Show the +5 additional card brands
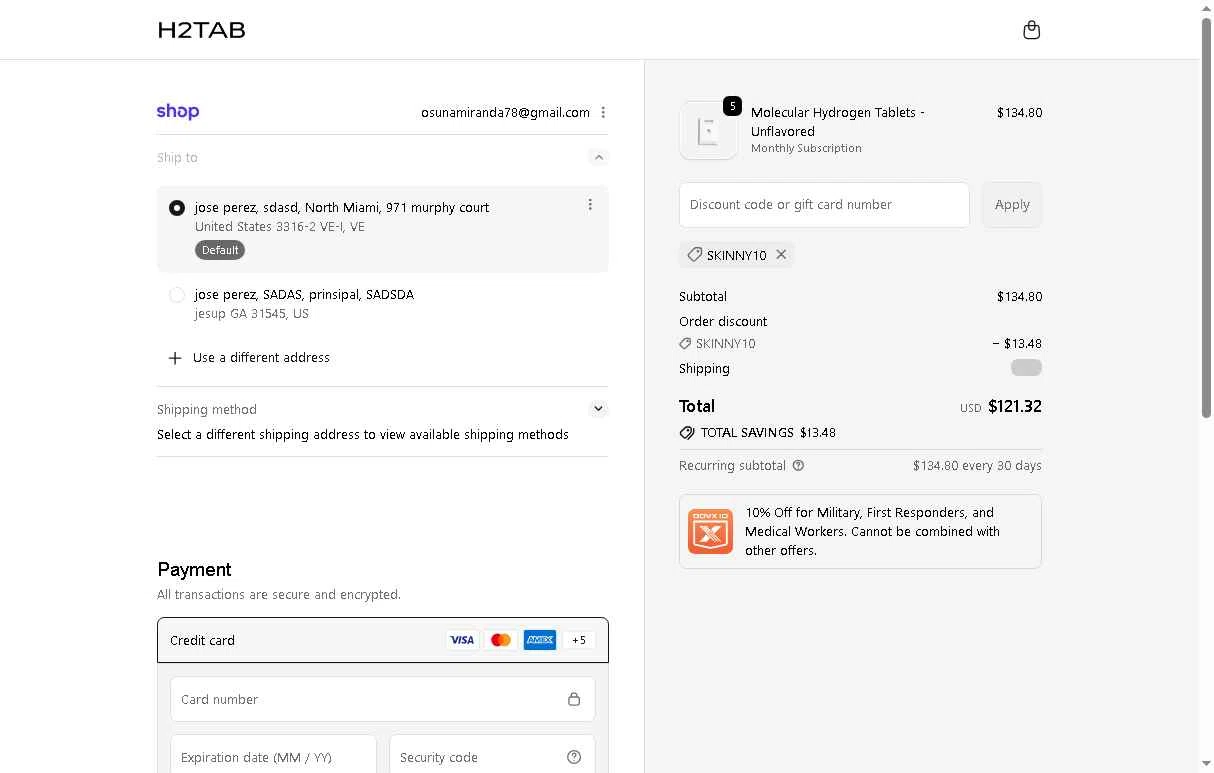The width and height of the screenshot is (1214, 773). coord(579,640)
